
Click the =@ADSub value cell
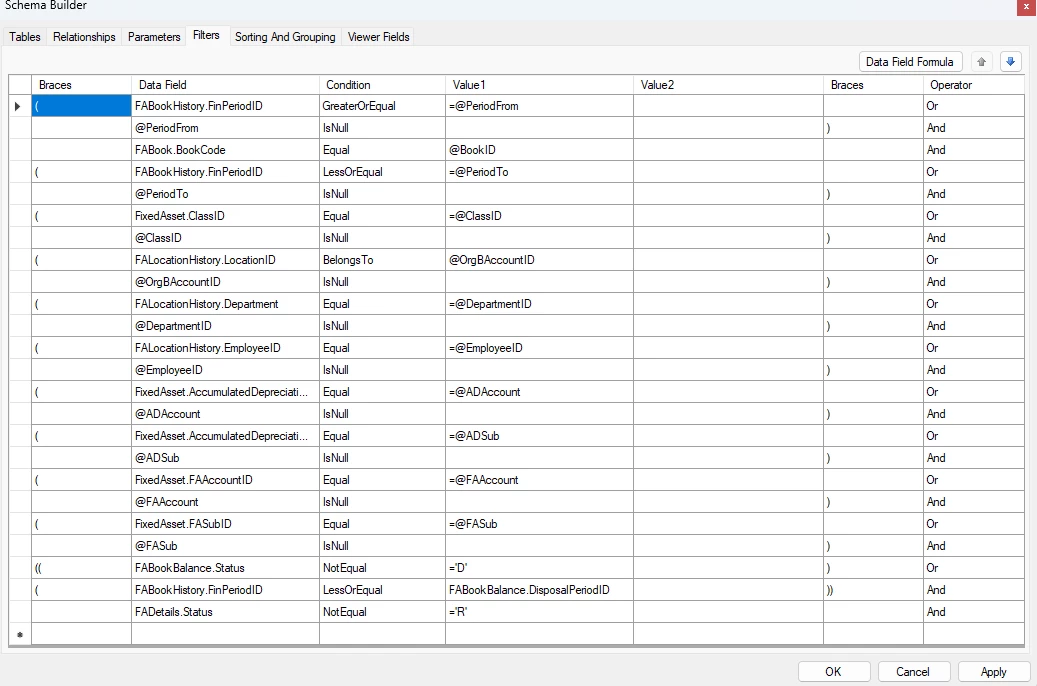pyautogui.click(x=539, y=436)
